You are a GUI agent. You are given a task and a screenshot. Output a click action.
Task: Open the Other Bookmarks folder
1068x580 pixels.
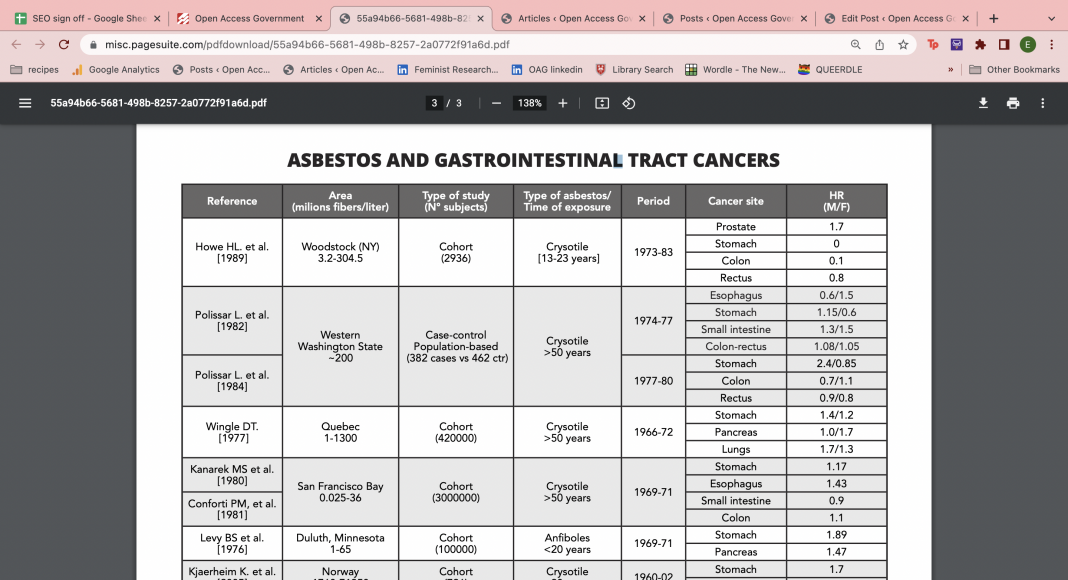(x=1014, y=69)
